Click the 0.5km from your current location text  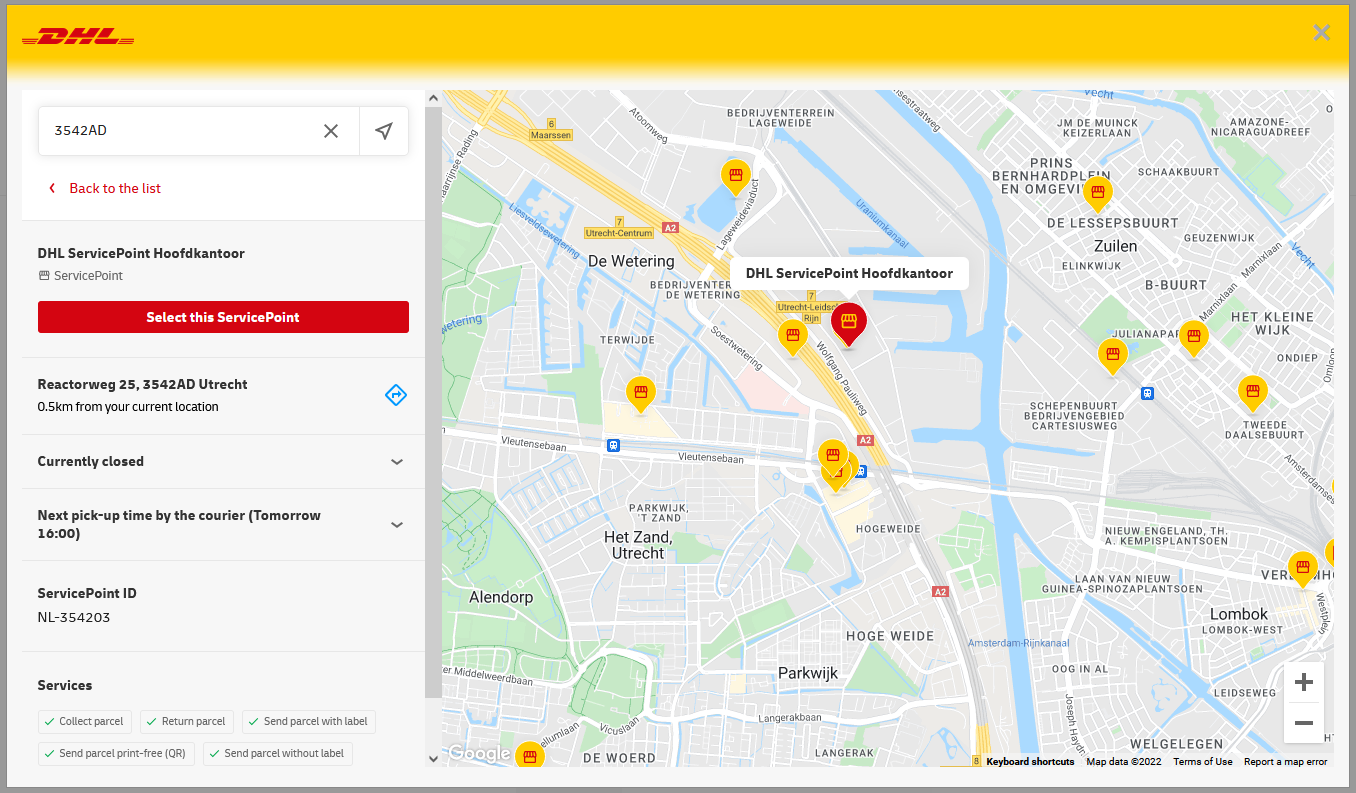(128, 407)
